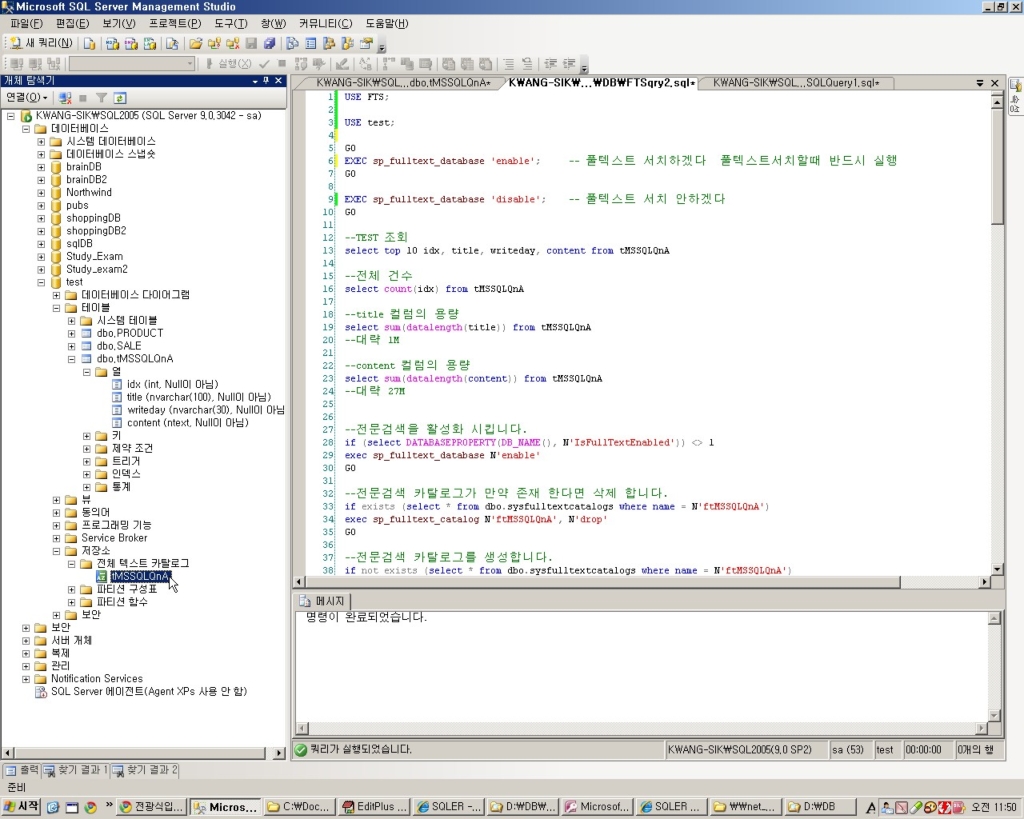Expand the 관리 folder node

[x=26, y=666]
